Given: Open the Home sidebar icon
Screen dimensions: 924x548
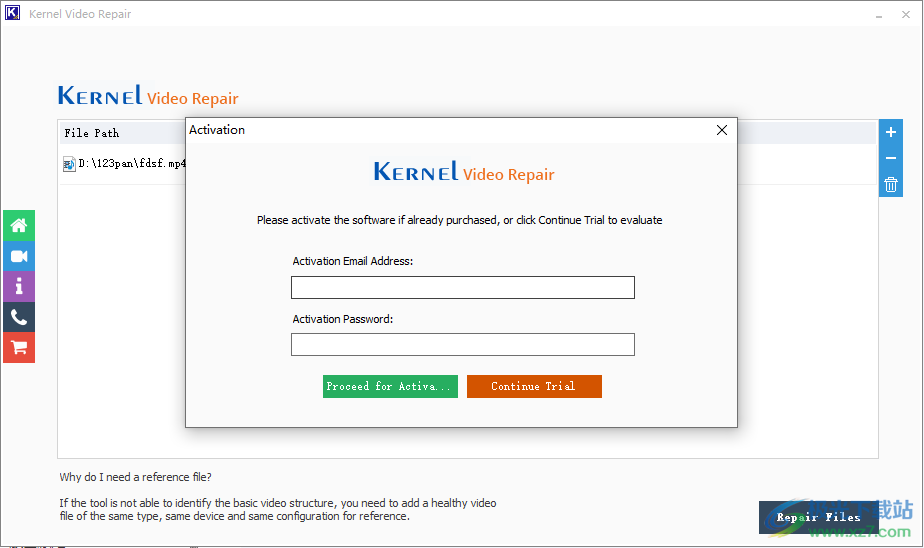Looking at the screenshot, I should point(19,226).
